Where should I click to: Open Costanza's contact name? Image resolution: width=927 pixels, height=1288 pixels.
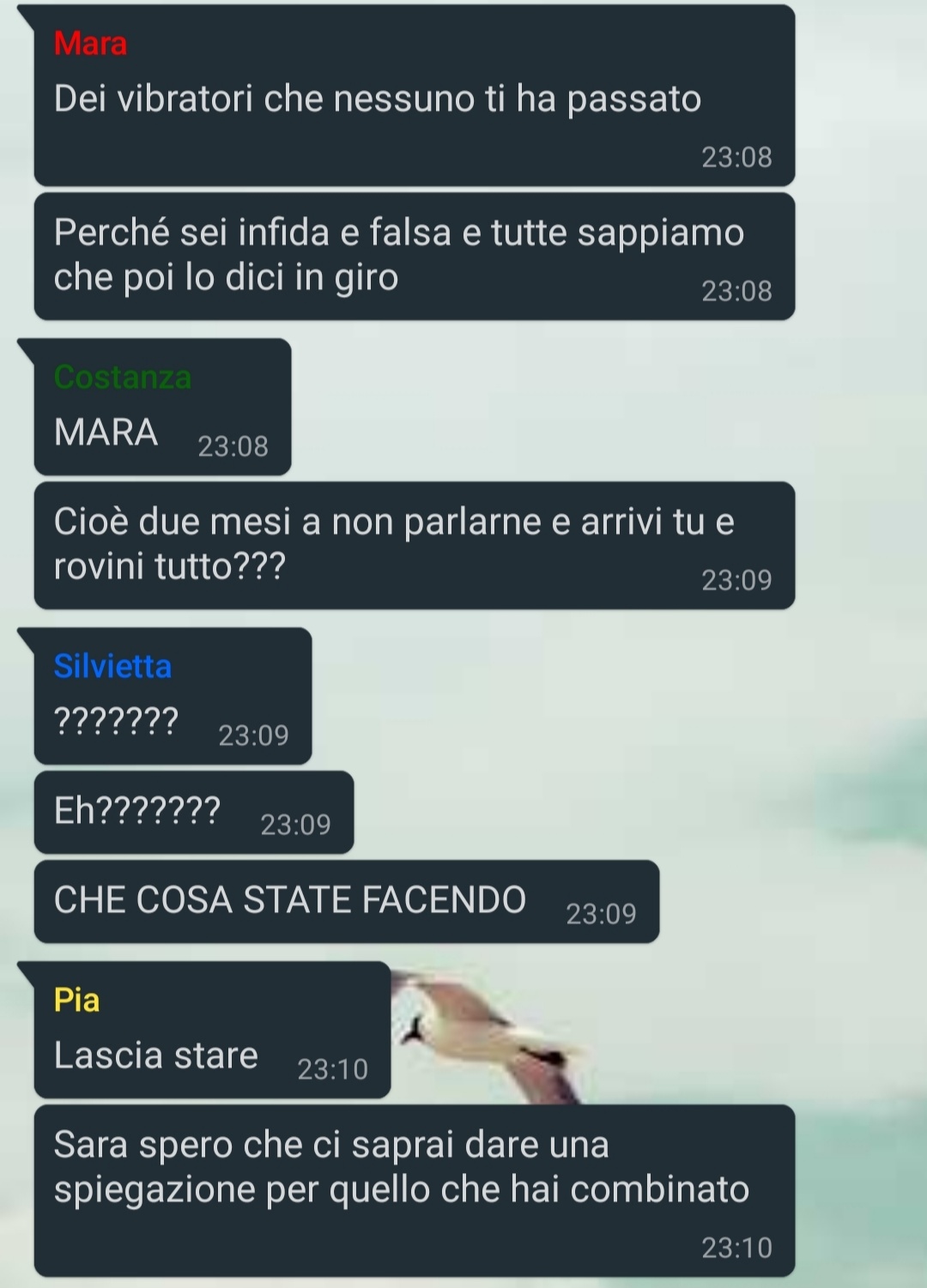pyautogui.click(x=123, y=377)
